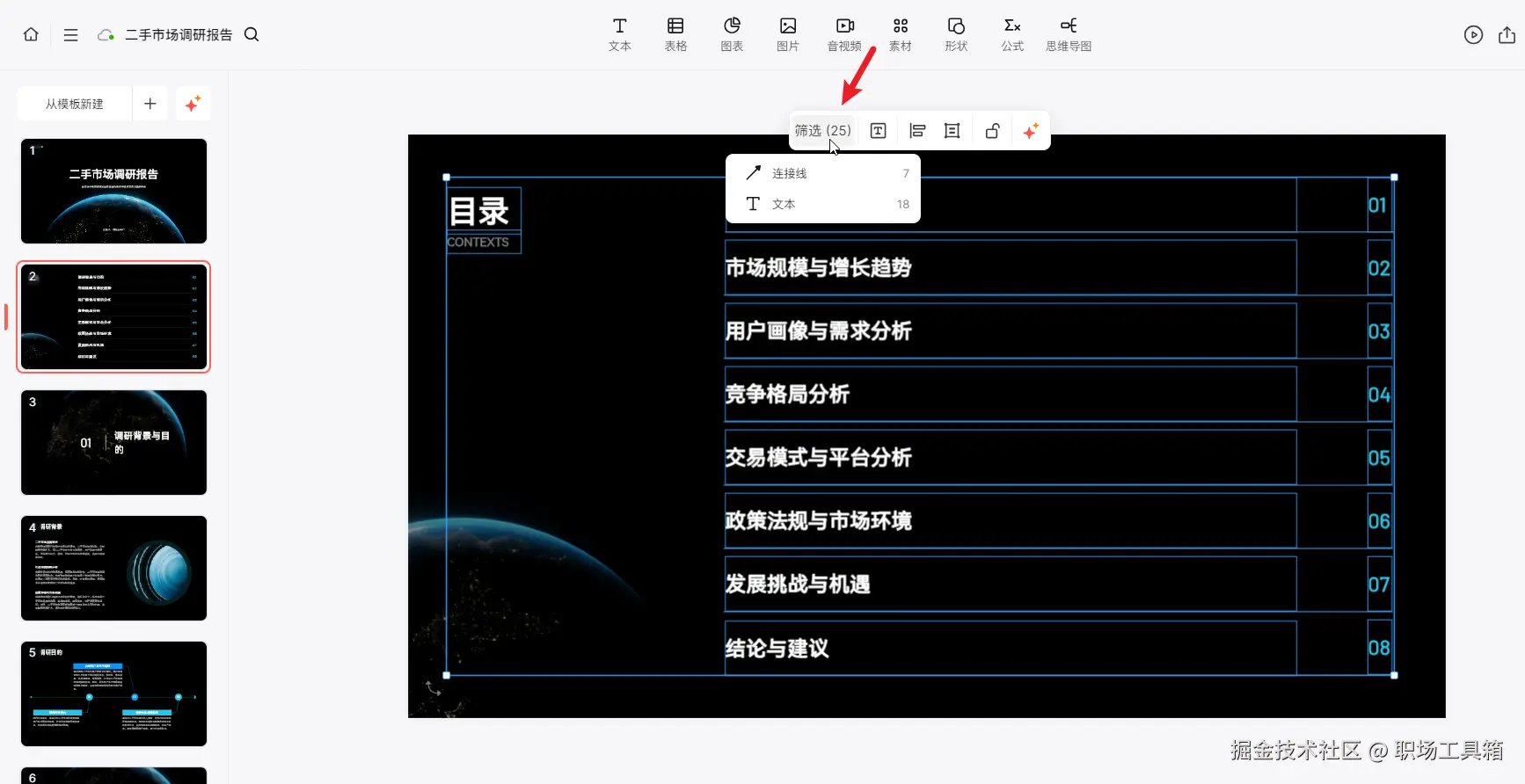Click the 市场规模与增长趋势 text

coord(818,268)
